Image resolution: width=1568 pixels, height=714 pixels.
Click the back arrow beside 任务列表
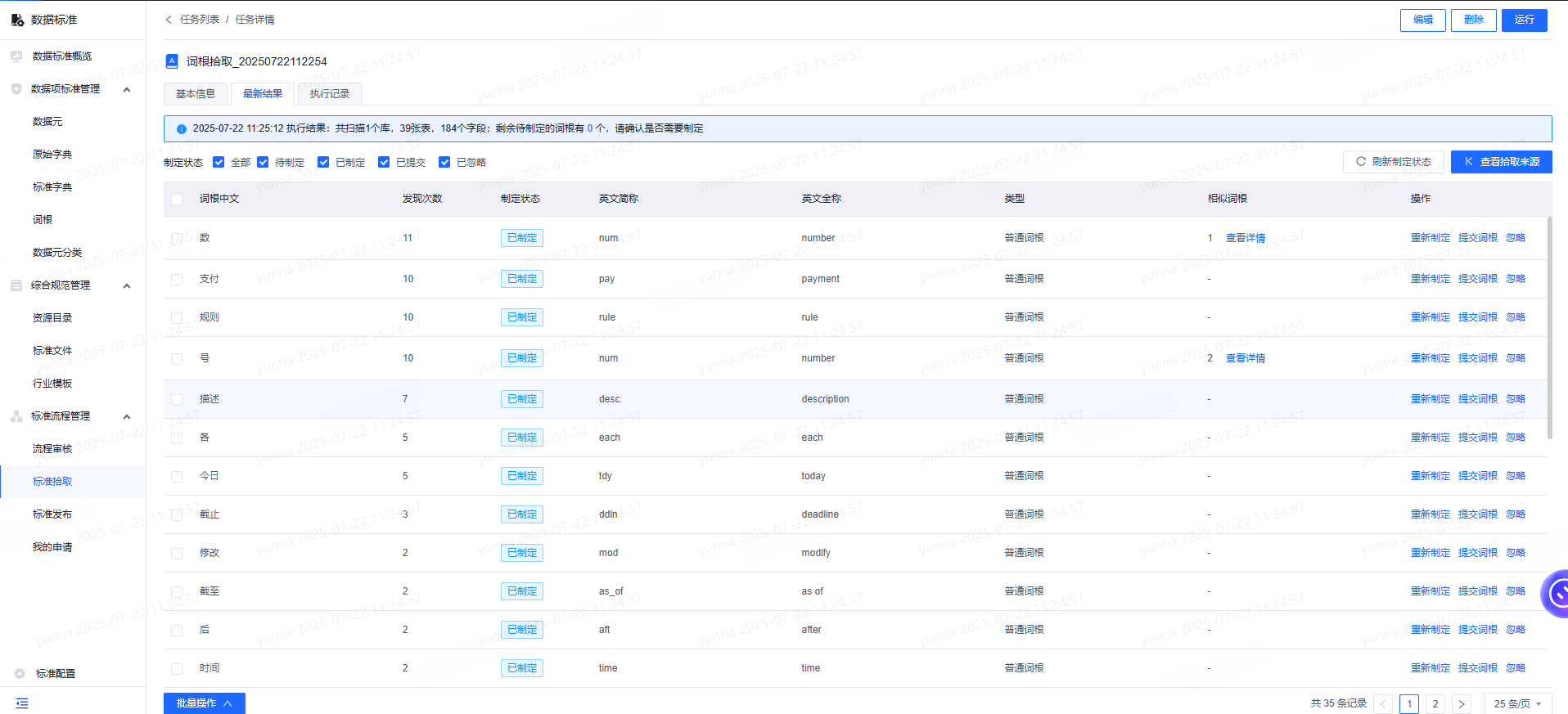(x=169, y=20)
